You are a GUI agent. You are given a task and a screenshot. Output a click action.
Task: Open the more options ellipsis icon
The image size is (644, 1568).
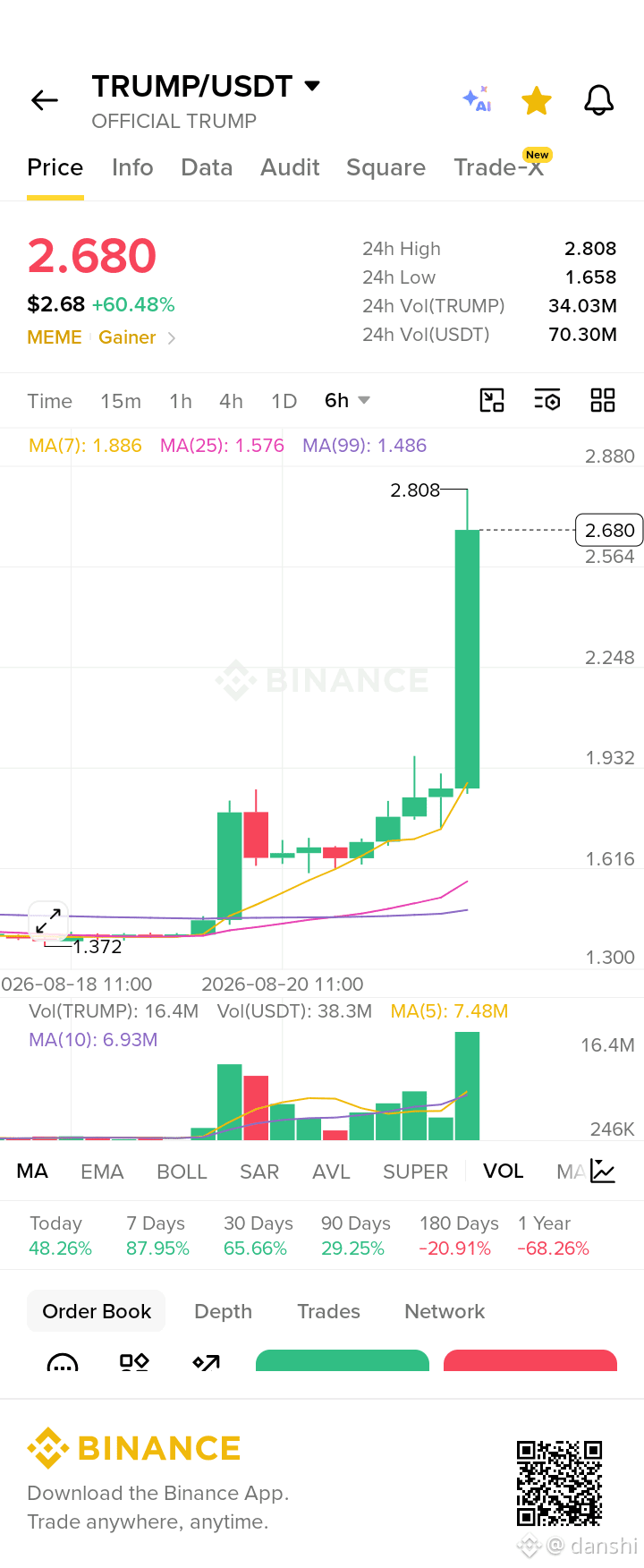coord(63,1363)
